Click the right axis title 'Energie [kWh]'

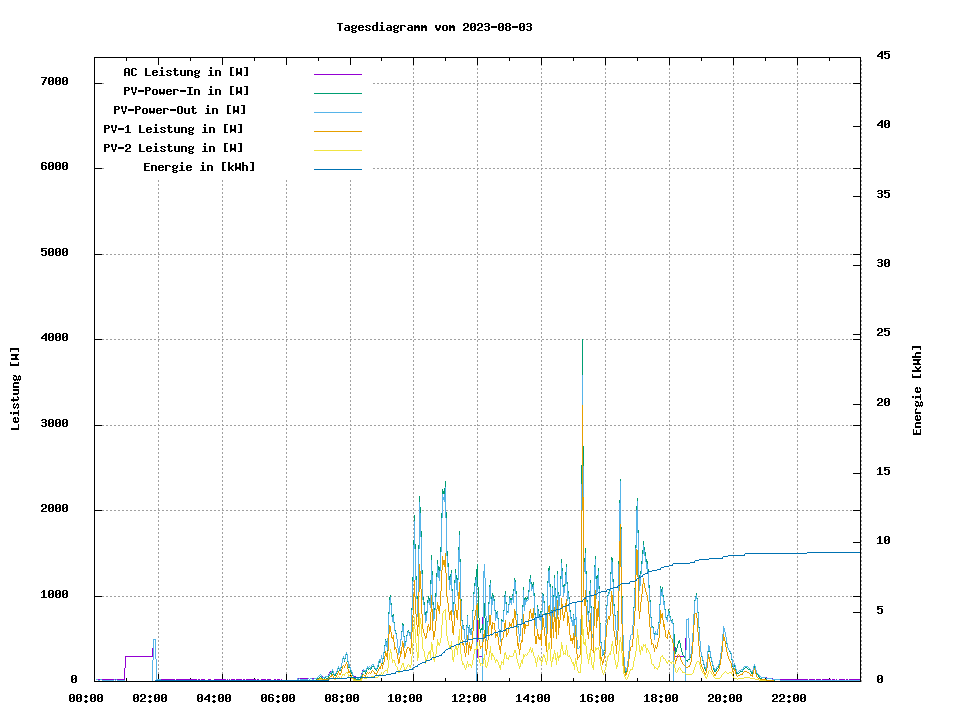917,390
